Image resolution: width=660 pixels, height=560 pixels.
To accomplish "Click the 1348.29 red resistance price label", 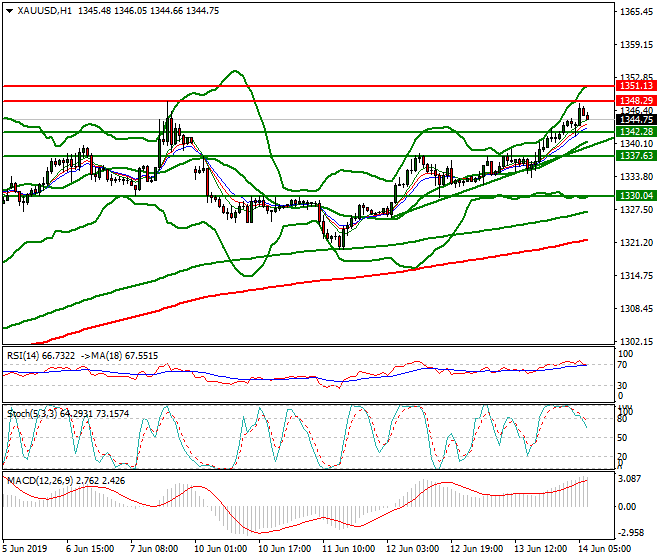I will coord(636,101).
